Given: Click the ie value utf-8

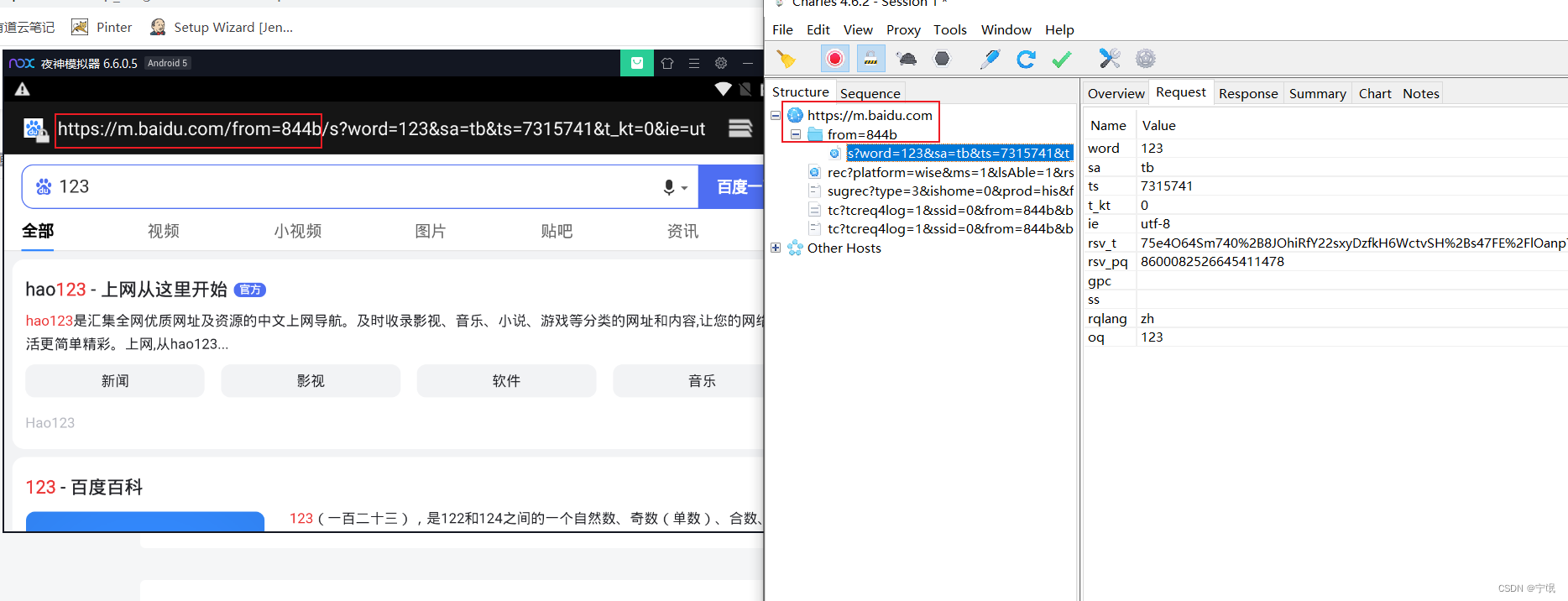Looking at the screenshot, I should click(x=1155, y=223).
